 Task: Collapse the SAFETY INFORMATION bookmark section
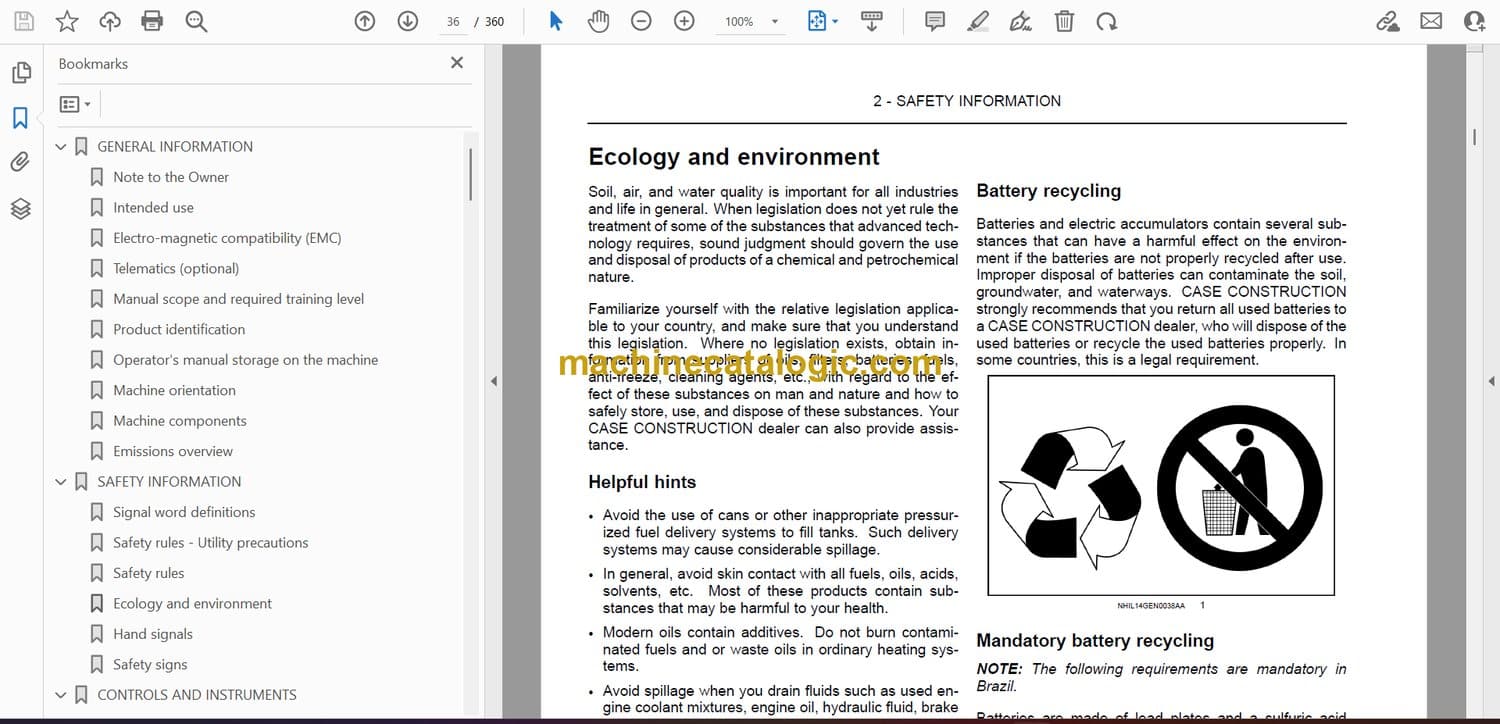click(61, 482)
